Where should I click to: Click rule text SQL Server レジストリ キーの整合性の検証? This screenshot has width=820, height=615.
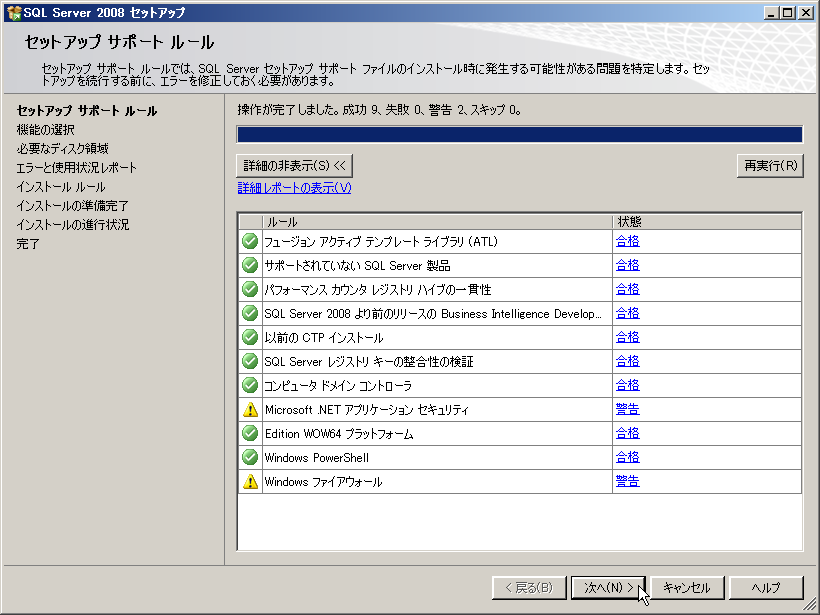pos(369,362)
